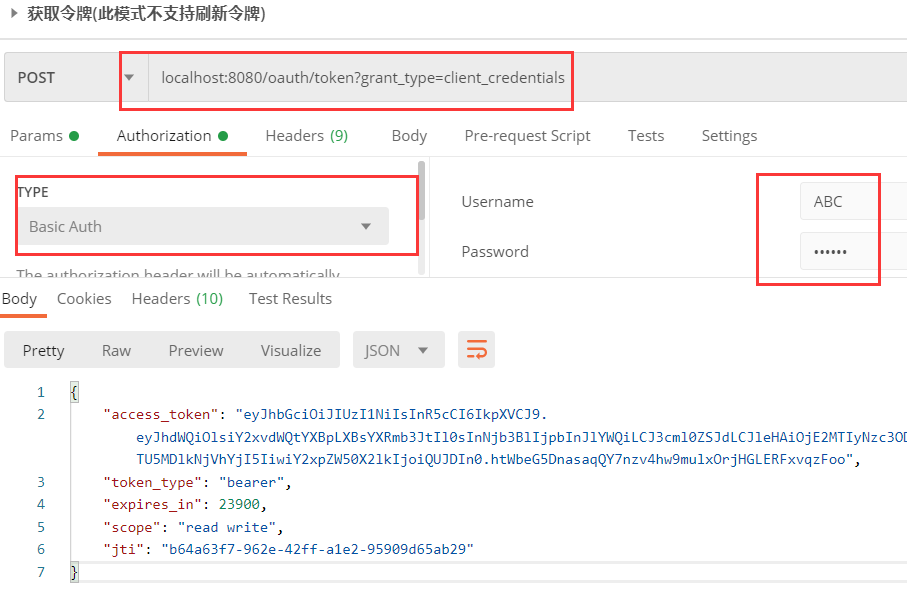The width and height of the screenshot is (907, 591).
Task: Click the "expires_in" key text
Action: coord(152,504)
